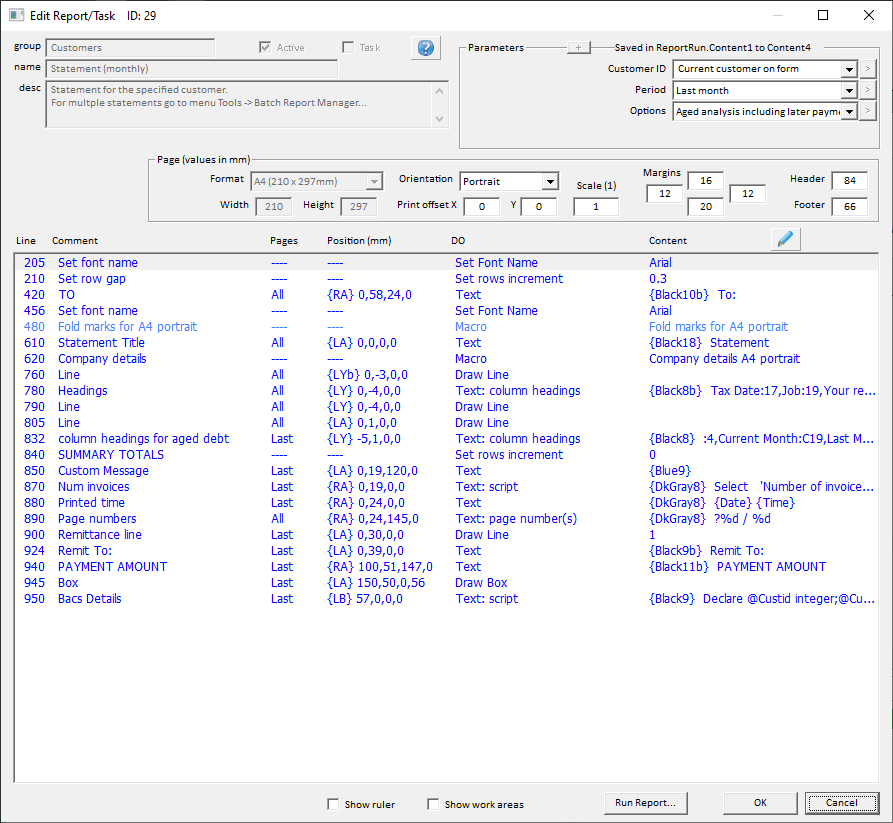Dismiss the dialog via Cancel
Image resolution: width=893 pixels, height=823 pixels.
[x=841, y=803]
